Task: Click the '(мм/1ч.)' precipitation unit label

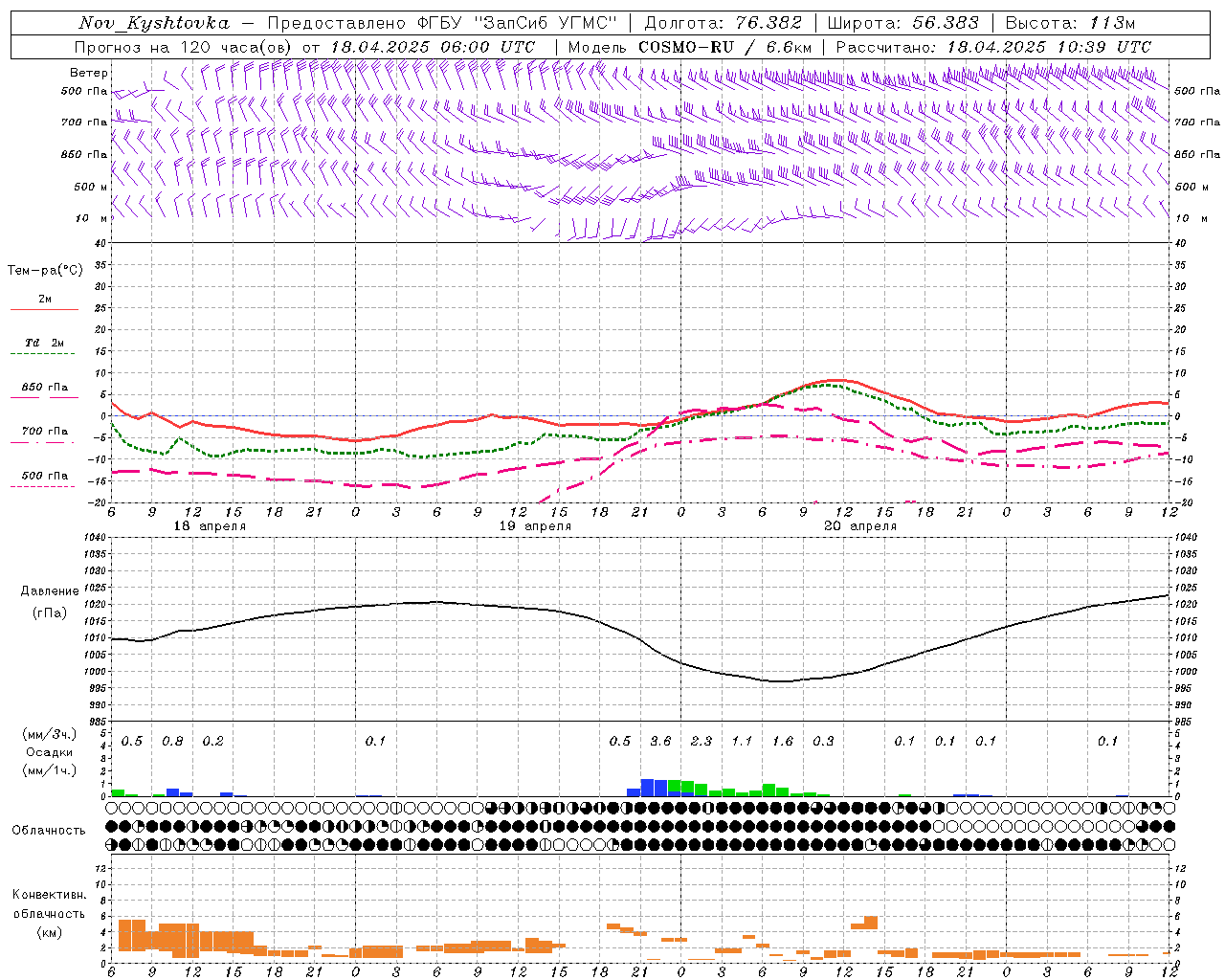Action: coord(50,770)
